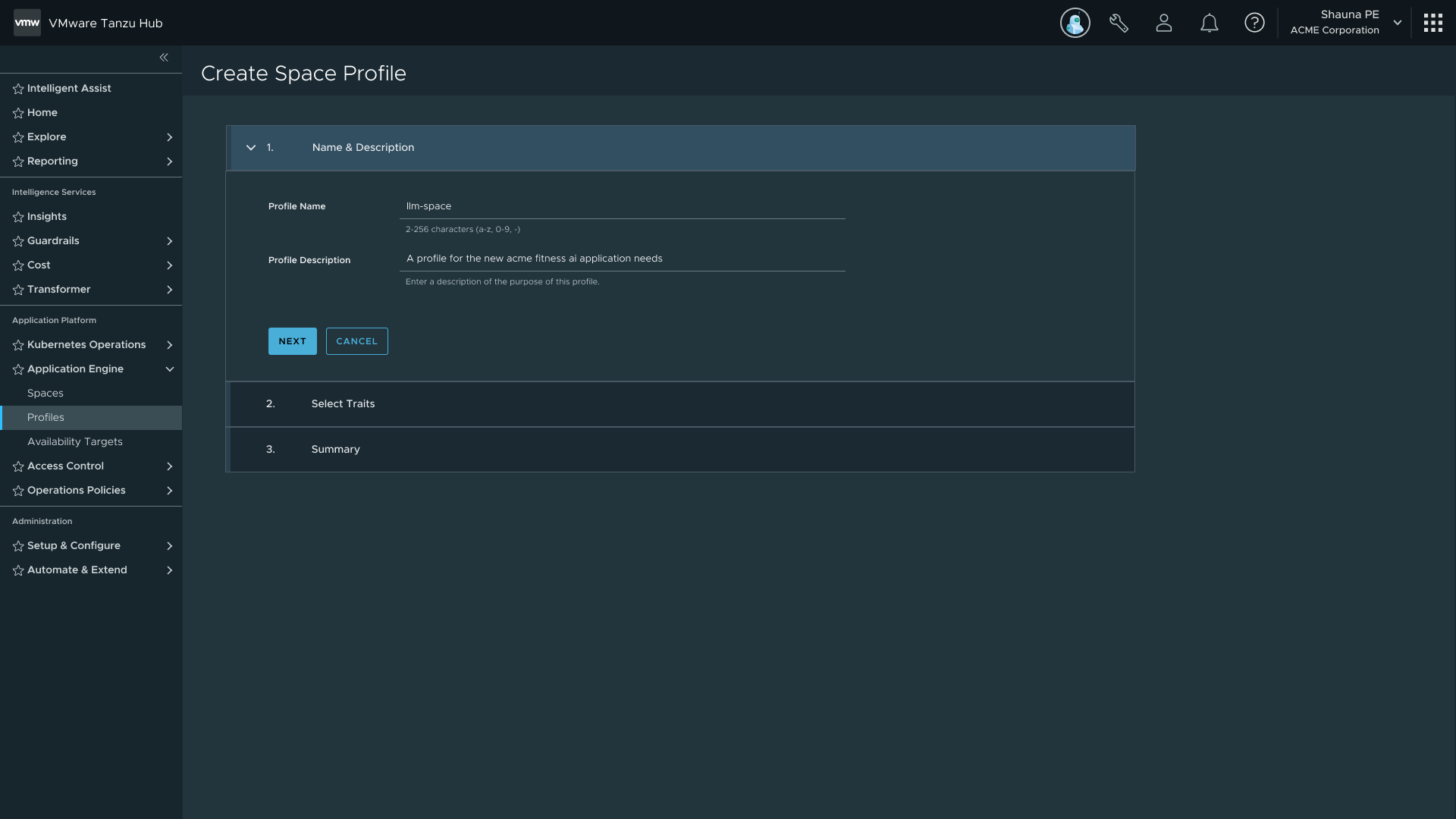
Task: Expand the Cost chevron
Action: (x=169, y=265)
